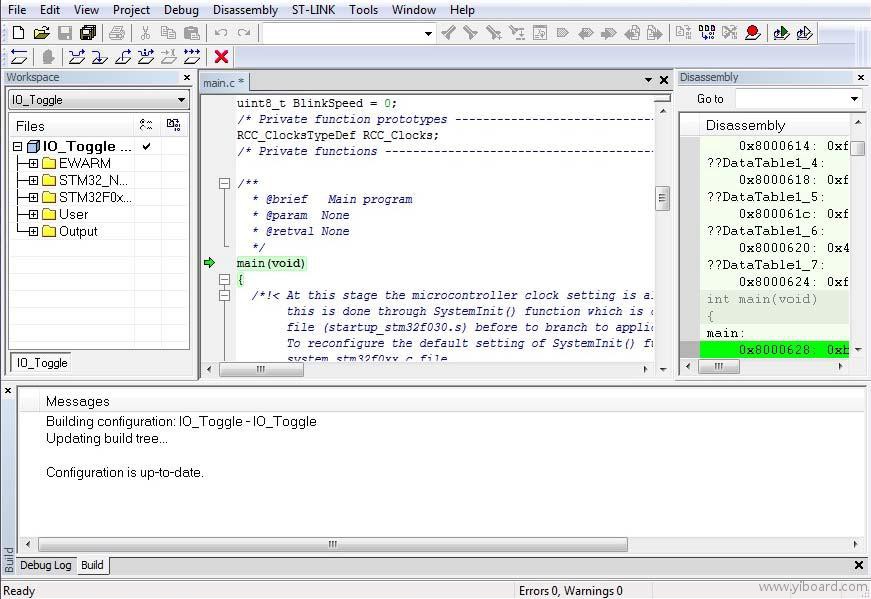Close the Disassembly panel
This screenshot has width=871, height=599.
coord(861,77)
